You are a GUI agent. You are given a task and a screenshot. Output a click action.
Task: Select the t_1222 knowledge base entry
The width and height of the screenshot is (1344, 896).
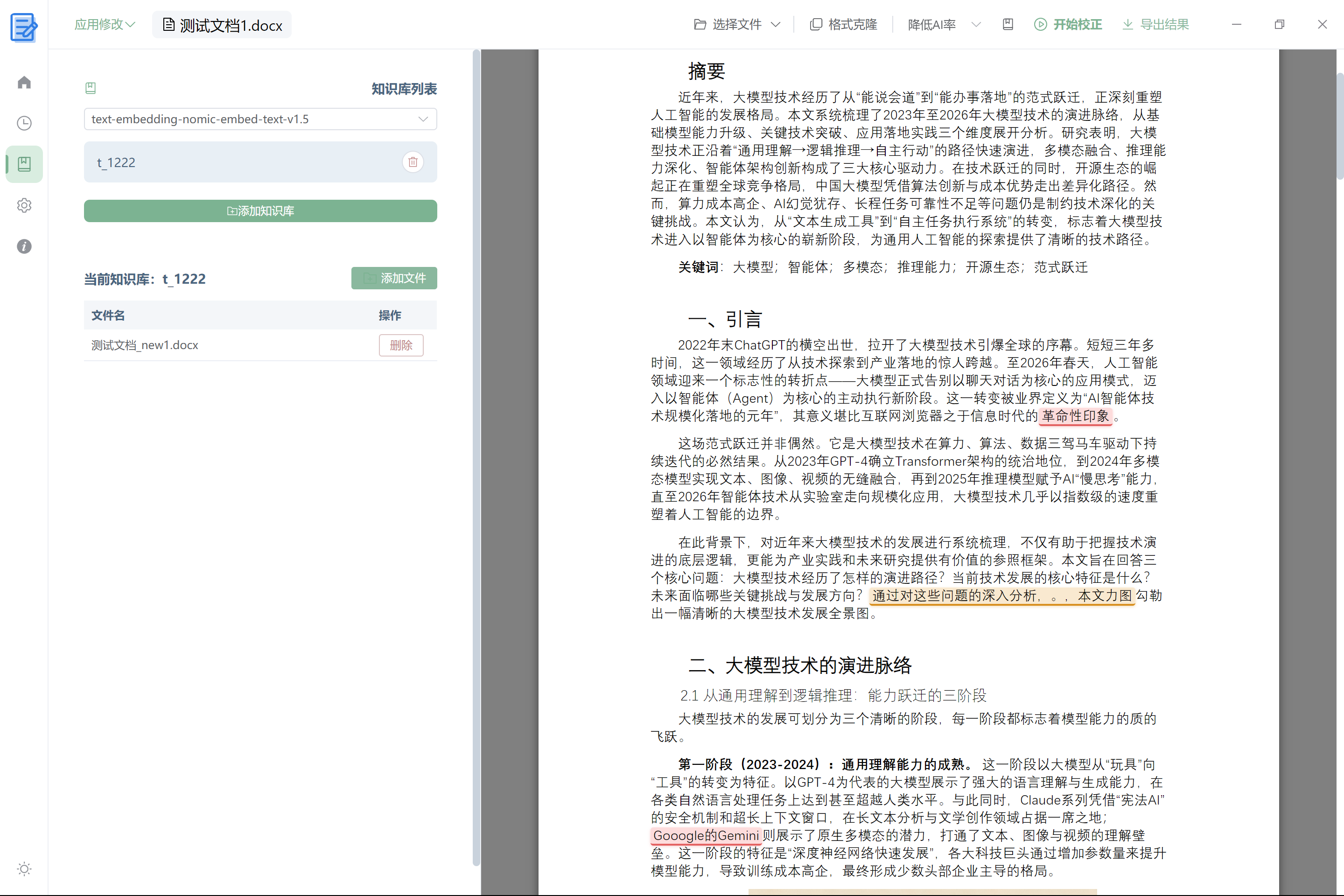[260, 162]
